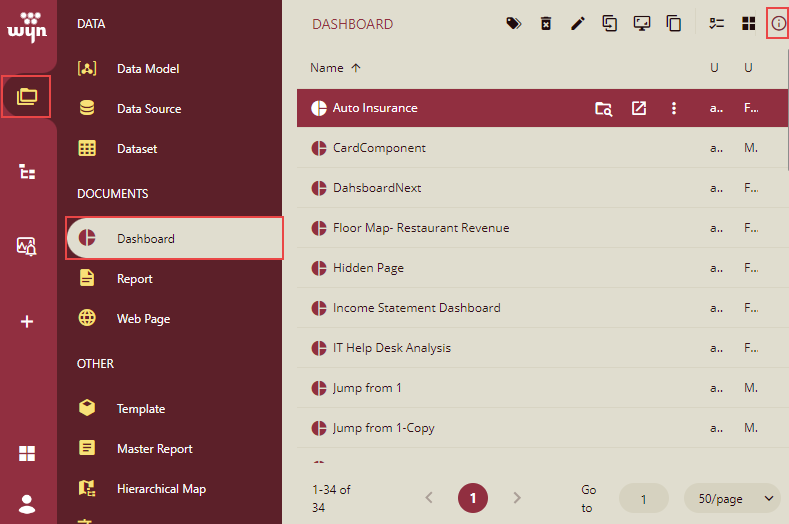Open the 50/page dropdown
Screen dimensions: 789x524
coord(732,498)
